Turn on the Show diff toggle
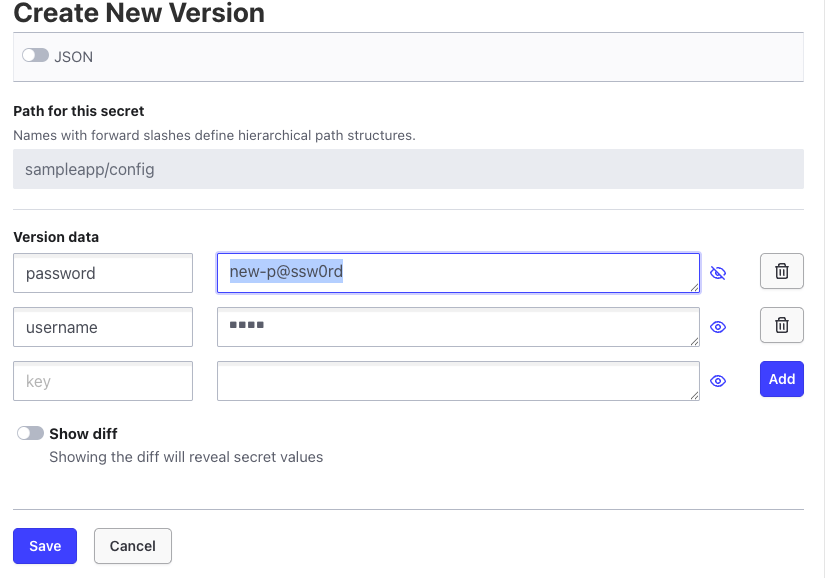825x578 pixels. coord(31,433)
